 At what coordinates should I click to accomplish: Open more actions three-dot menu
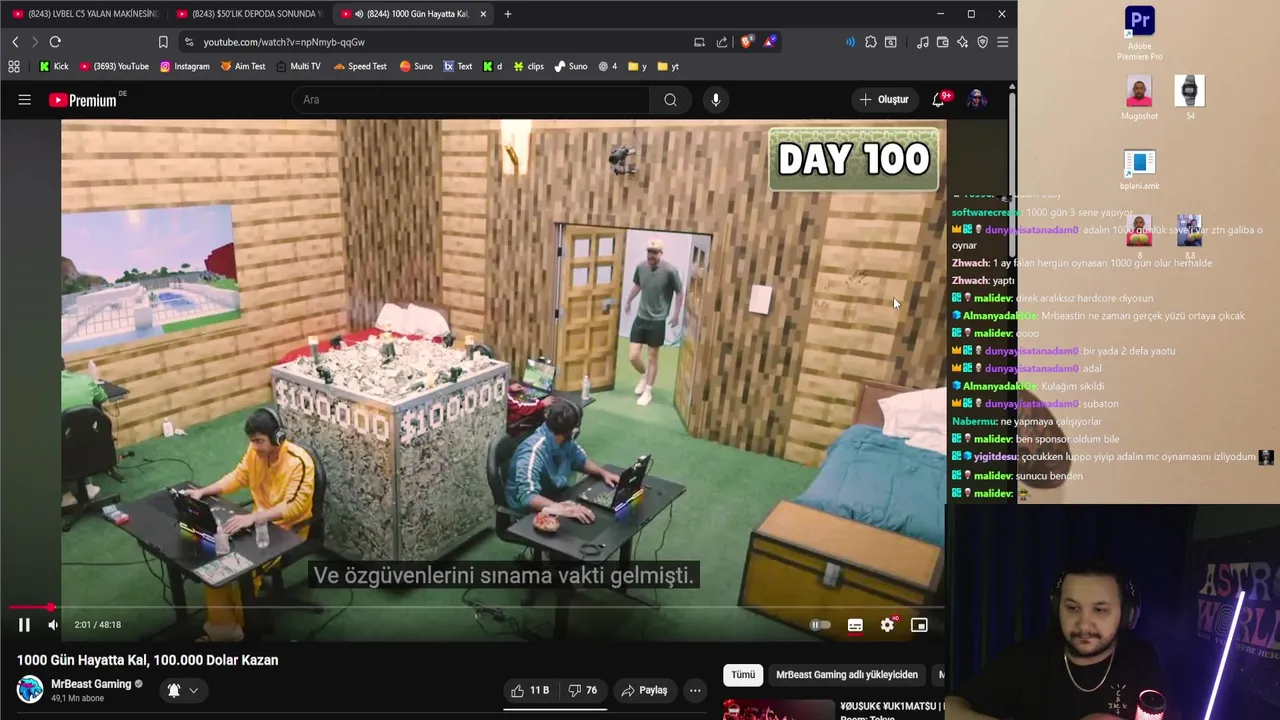695,690
